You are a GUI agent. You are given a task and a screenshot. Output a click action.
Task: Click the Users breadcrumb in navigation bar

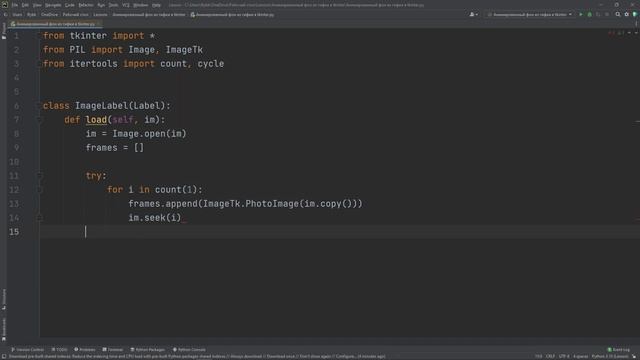[17, 15]
